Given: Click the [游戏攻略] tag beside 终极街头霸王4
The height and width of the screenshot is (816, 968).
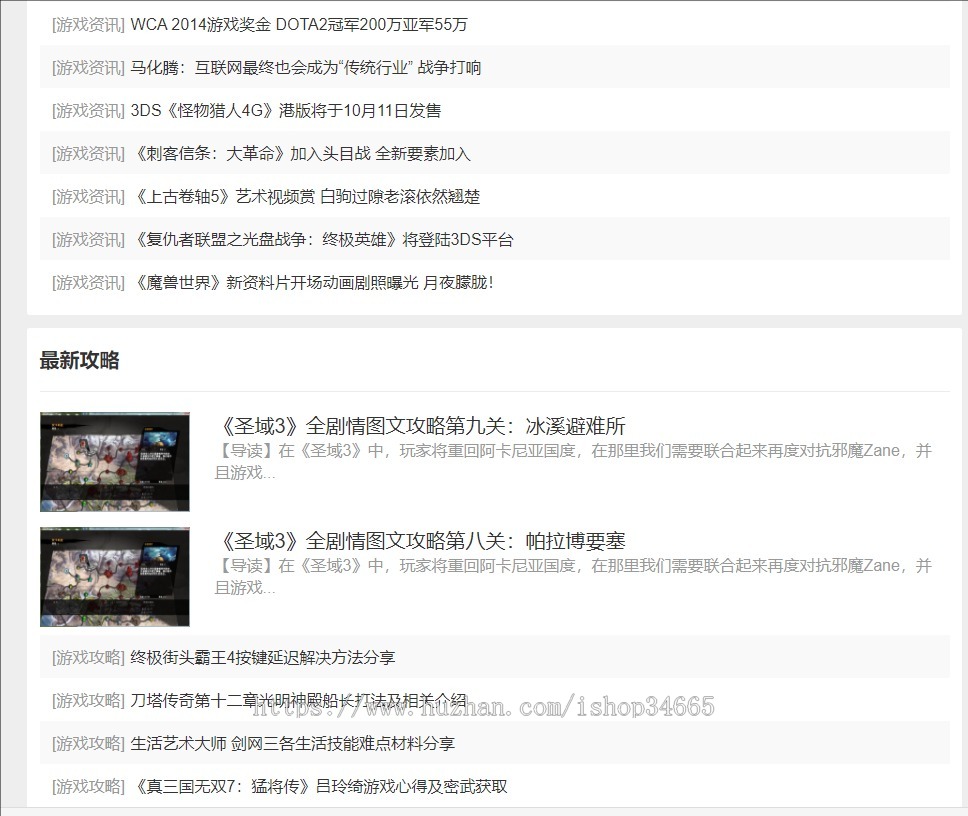Looking at the screenshot, I should pos(88,657).
